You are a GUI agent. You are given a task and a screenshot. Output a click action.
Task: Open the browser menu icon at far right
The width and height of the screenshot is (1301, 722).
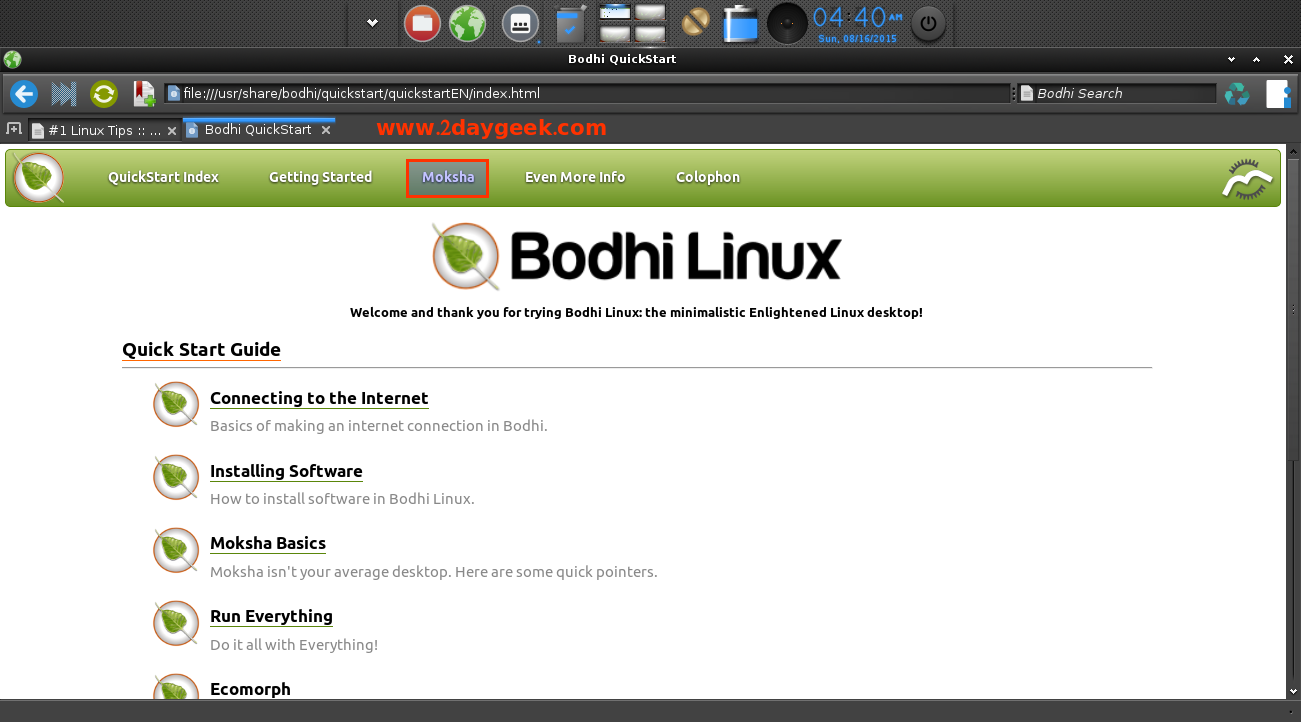1277,94
